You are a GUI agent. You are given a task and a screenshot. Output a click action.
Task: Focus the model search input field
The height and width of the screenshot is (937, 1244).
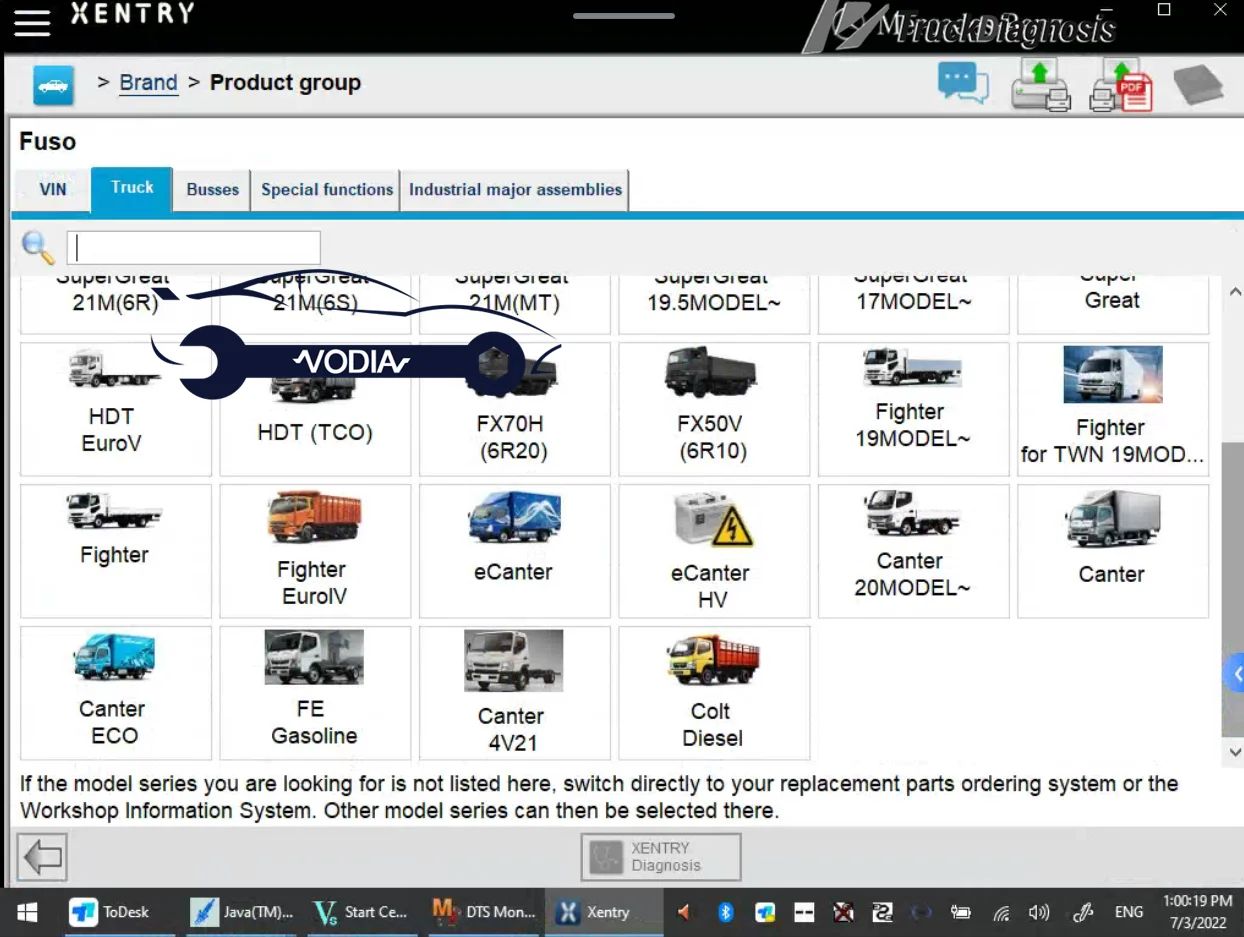(x=194, y=248)
